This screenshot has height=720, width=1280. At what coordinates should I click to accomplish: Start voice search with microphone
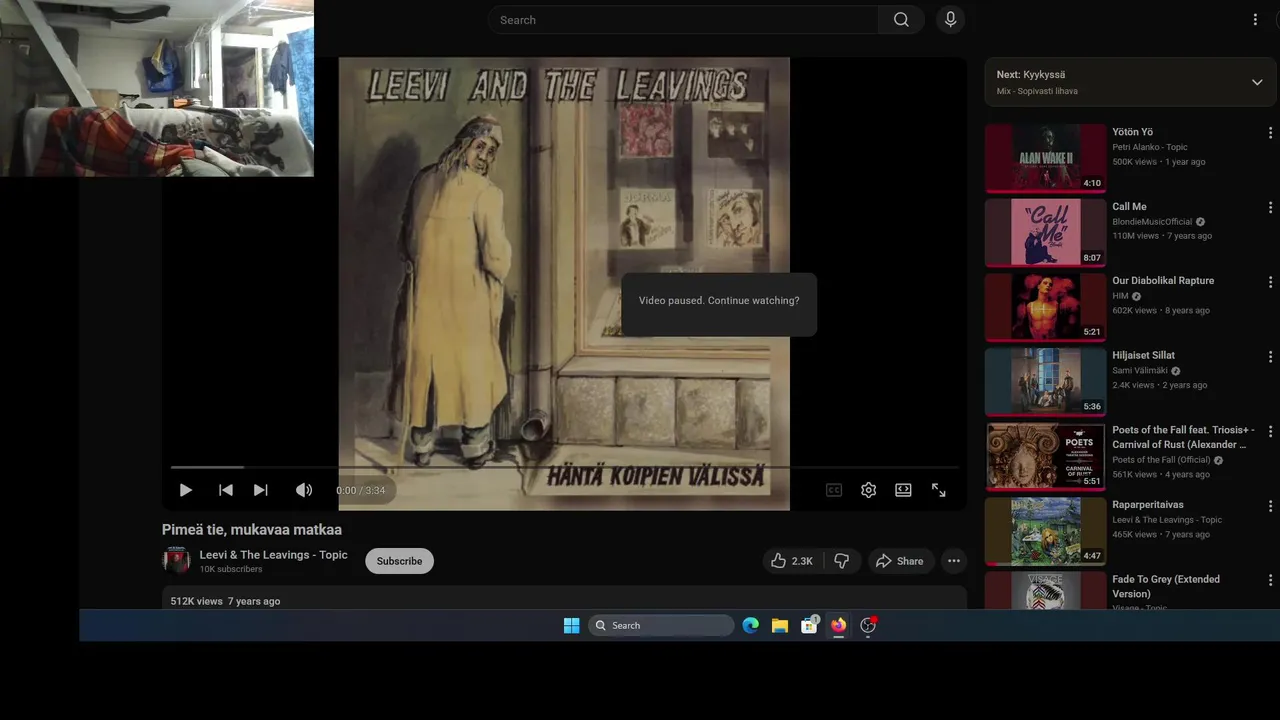[x=950, y=20]
